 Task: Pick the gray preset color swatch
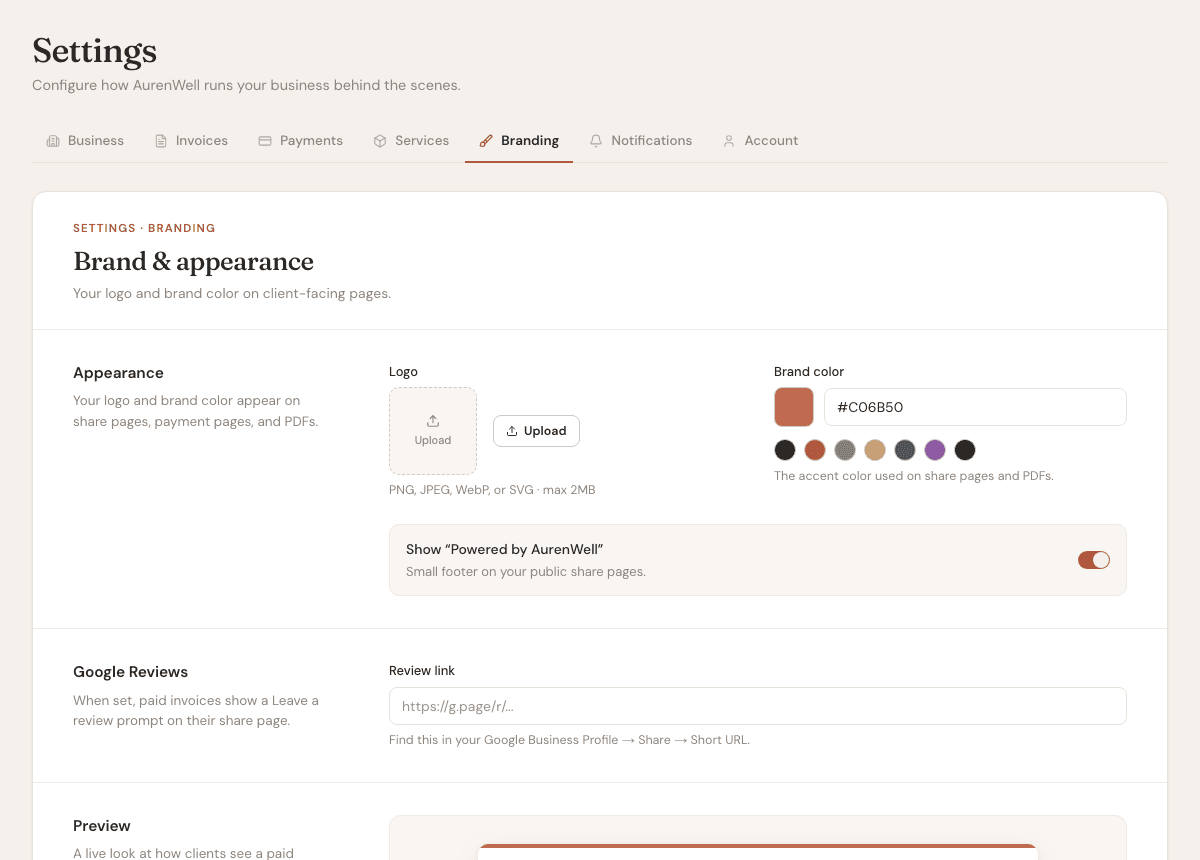pyautogui.click(x=845, y=450)
